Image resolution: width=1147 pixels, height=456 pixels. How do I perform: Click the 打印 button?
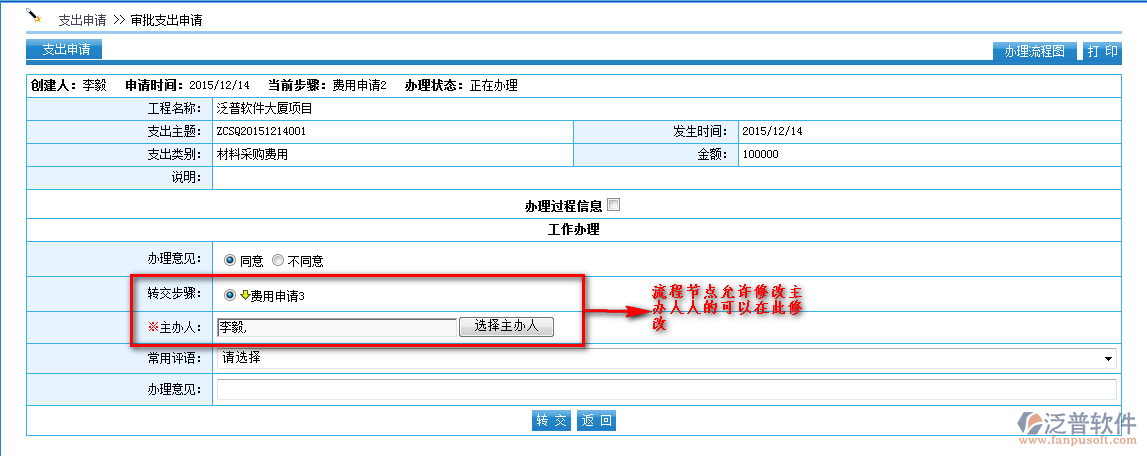coord(1102,51)
